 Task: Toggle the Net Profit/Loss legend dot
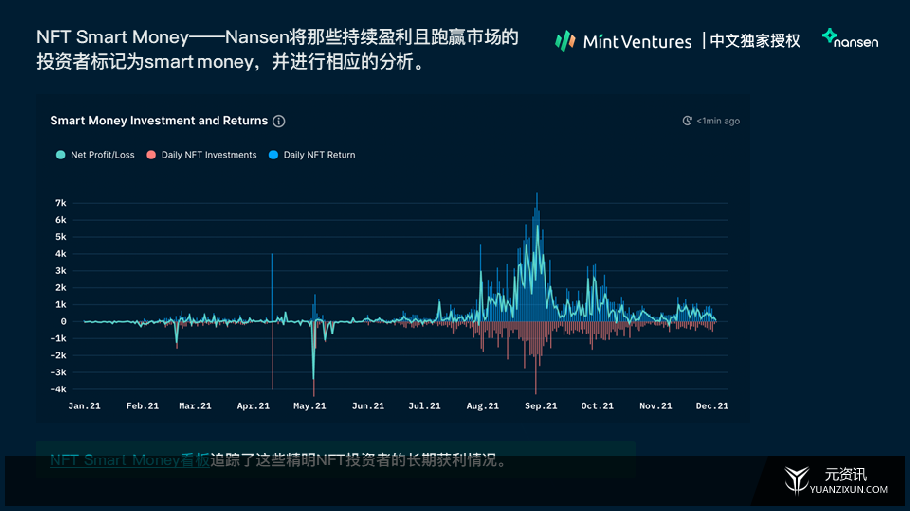point(60,154)
